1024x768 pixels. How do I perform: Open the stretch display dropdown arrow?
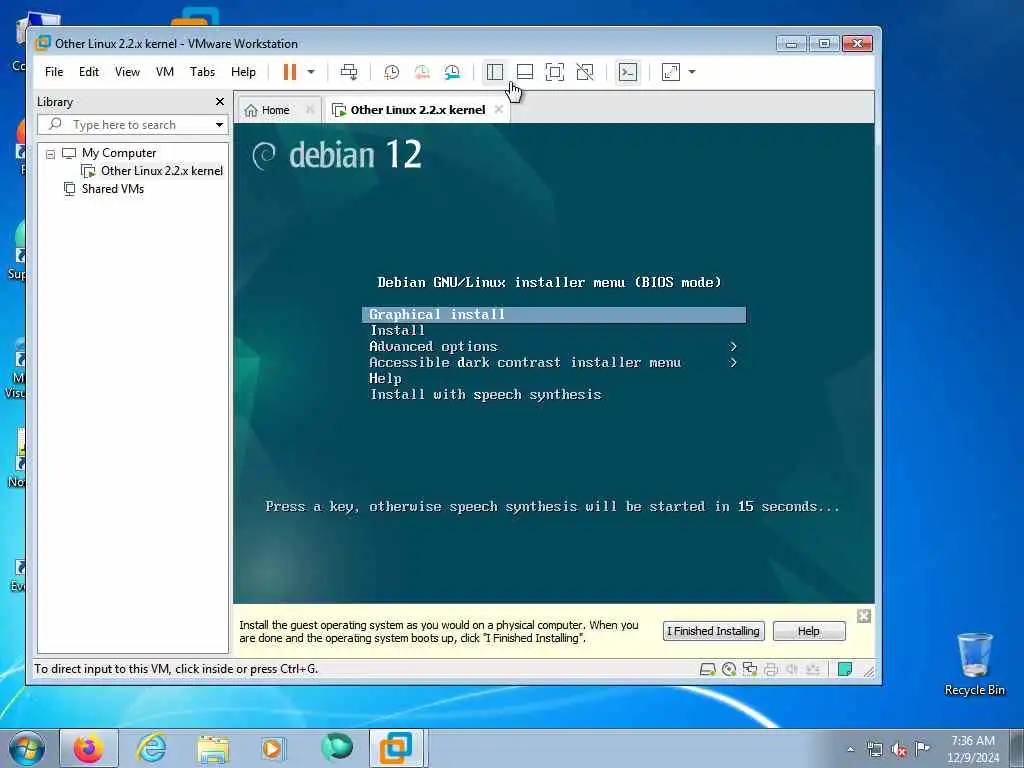692,72
